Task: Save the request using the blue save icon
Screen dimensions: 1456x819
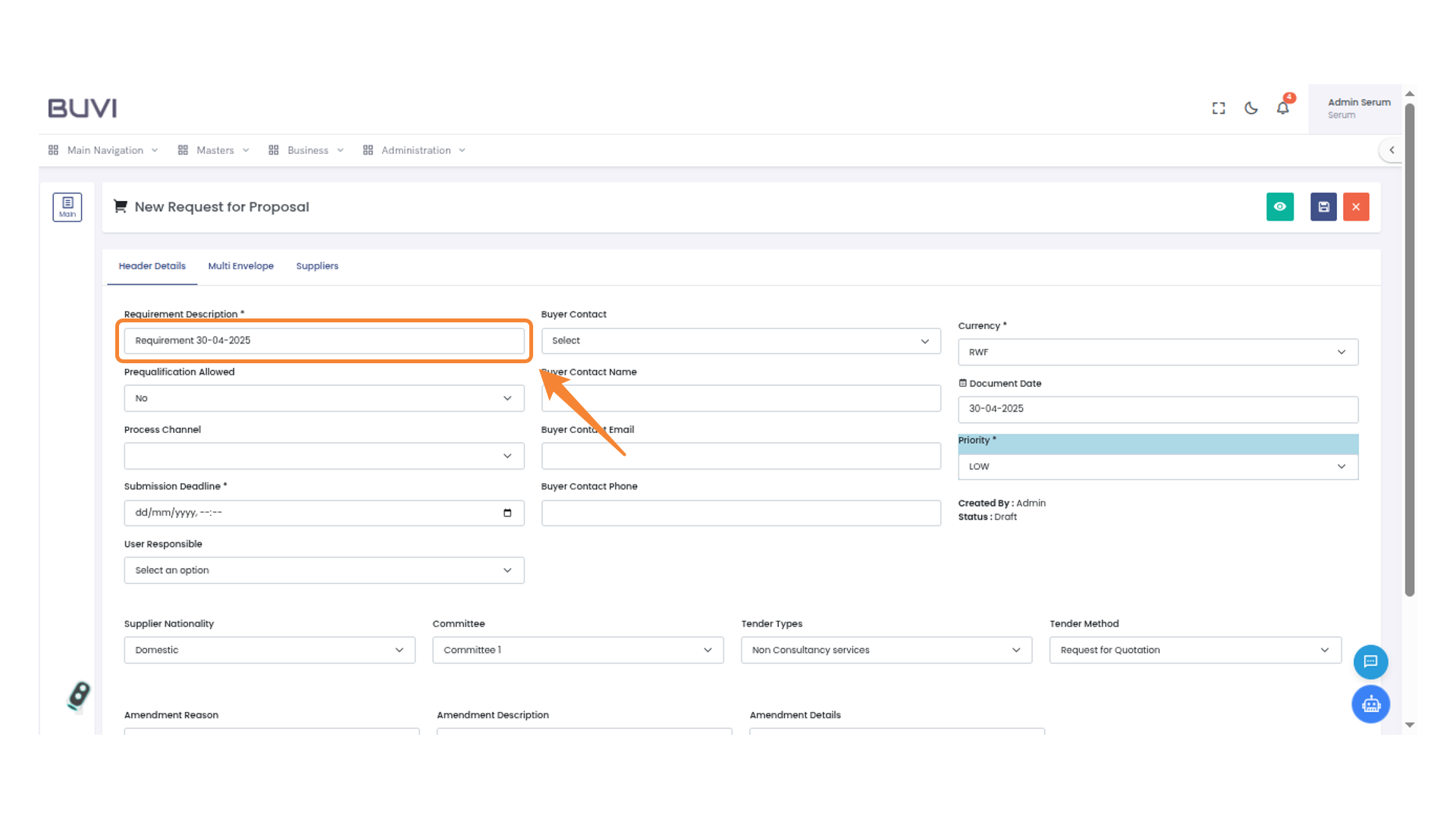Action: [x=1323, y=206]
